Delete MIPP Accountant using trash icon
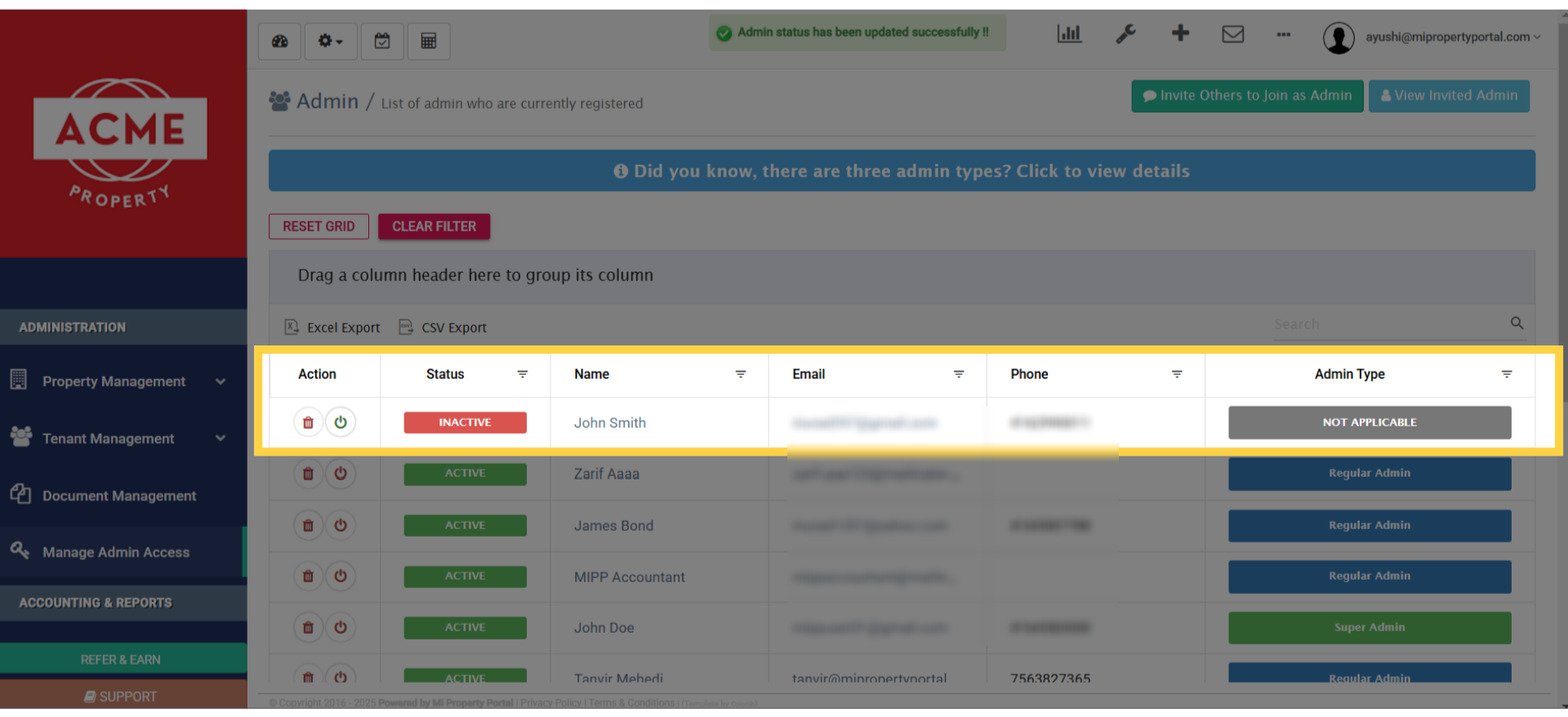1568x717 pixels. click(x=308, y=577)
